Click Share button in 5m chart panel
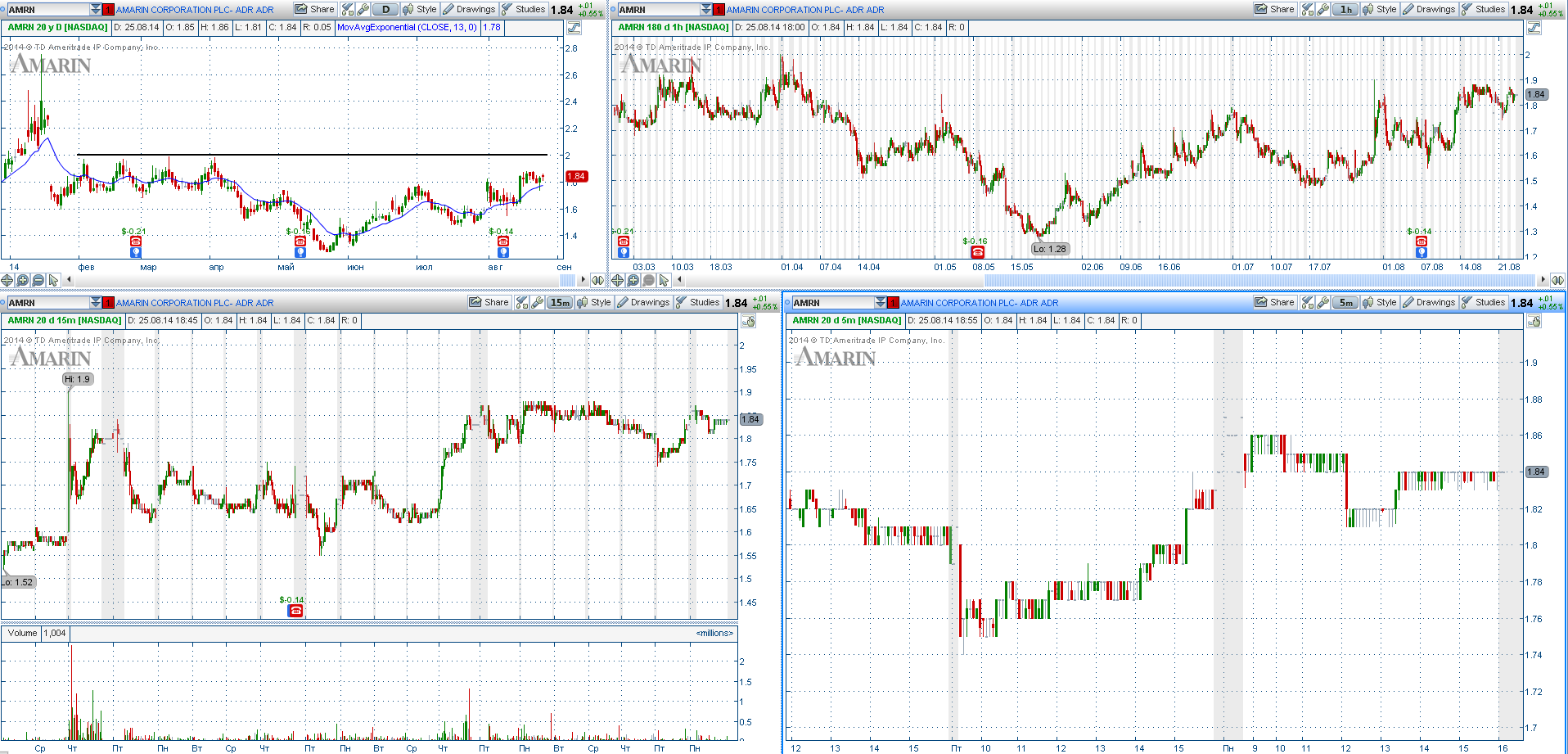 1275,302
